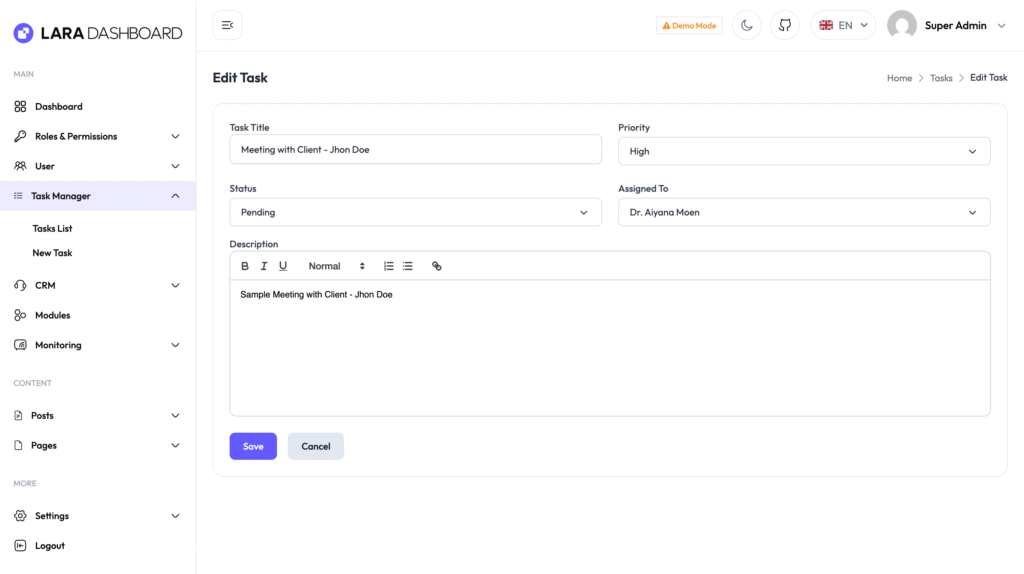Screen dimensions: 1024x574
Task: Cancel editing the task
Action: (315, 446)
